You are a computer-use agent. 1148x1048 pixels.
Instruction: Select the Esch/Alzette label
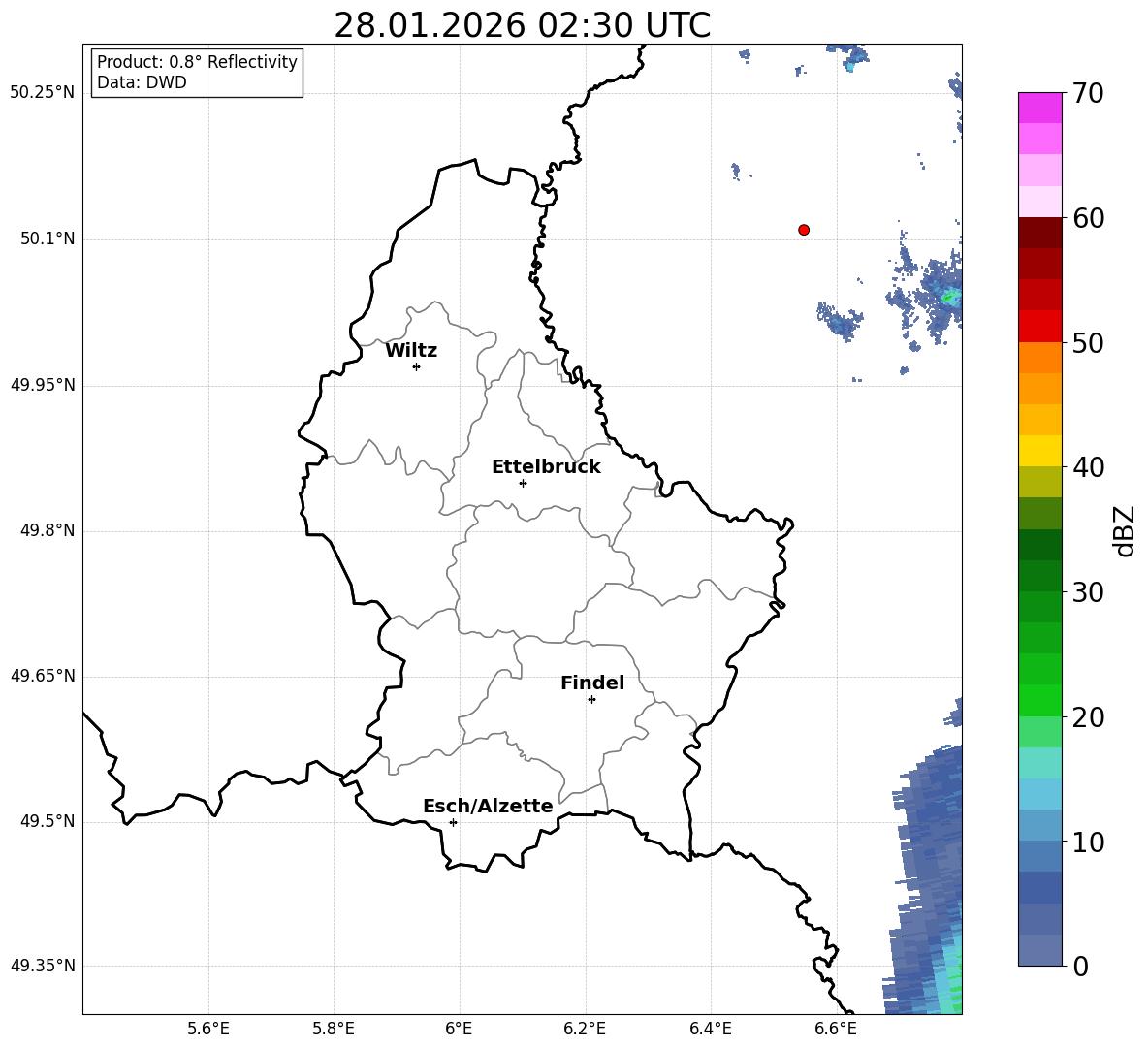click(488, 806)
